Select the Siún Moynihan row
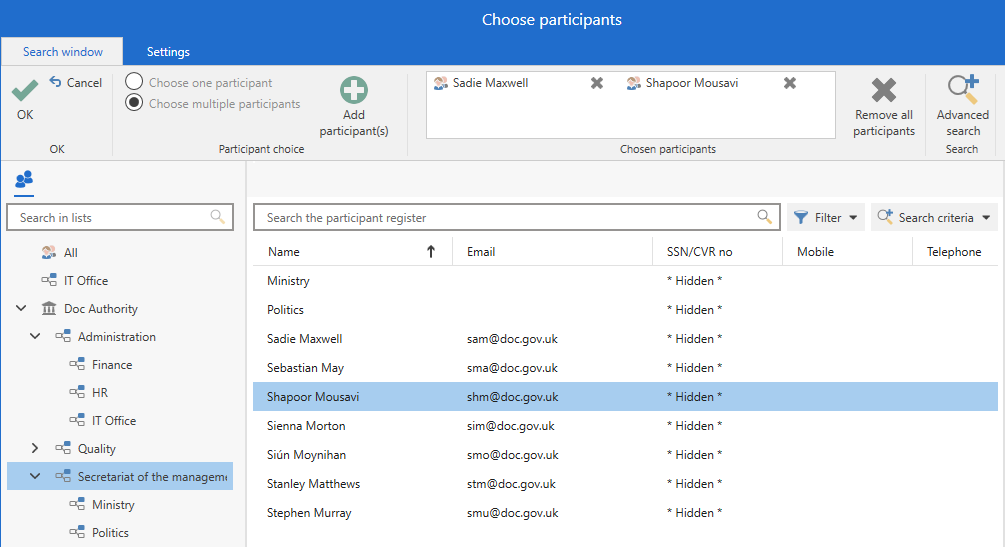Viewport: 1005px width, 547px height. point(626,455)
